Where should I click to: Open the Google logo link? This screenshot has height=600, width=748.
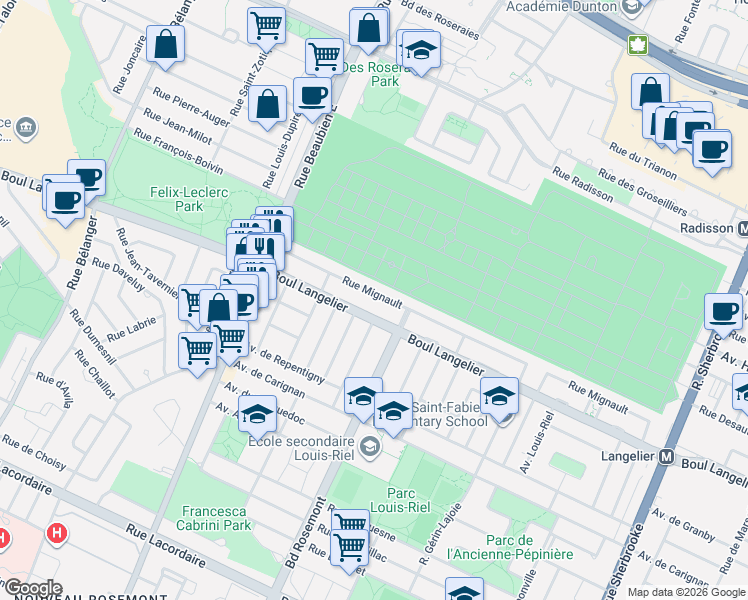[x=33, y=588]
